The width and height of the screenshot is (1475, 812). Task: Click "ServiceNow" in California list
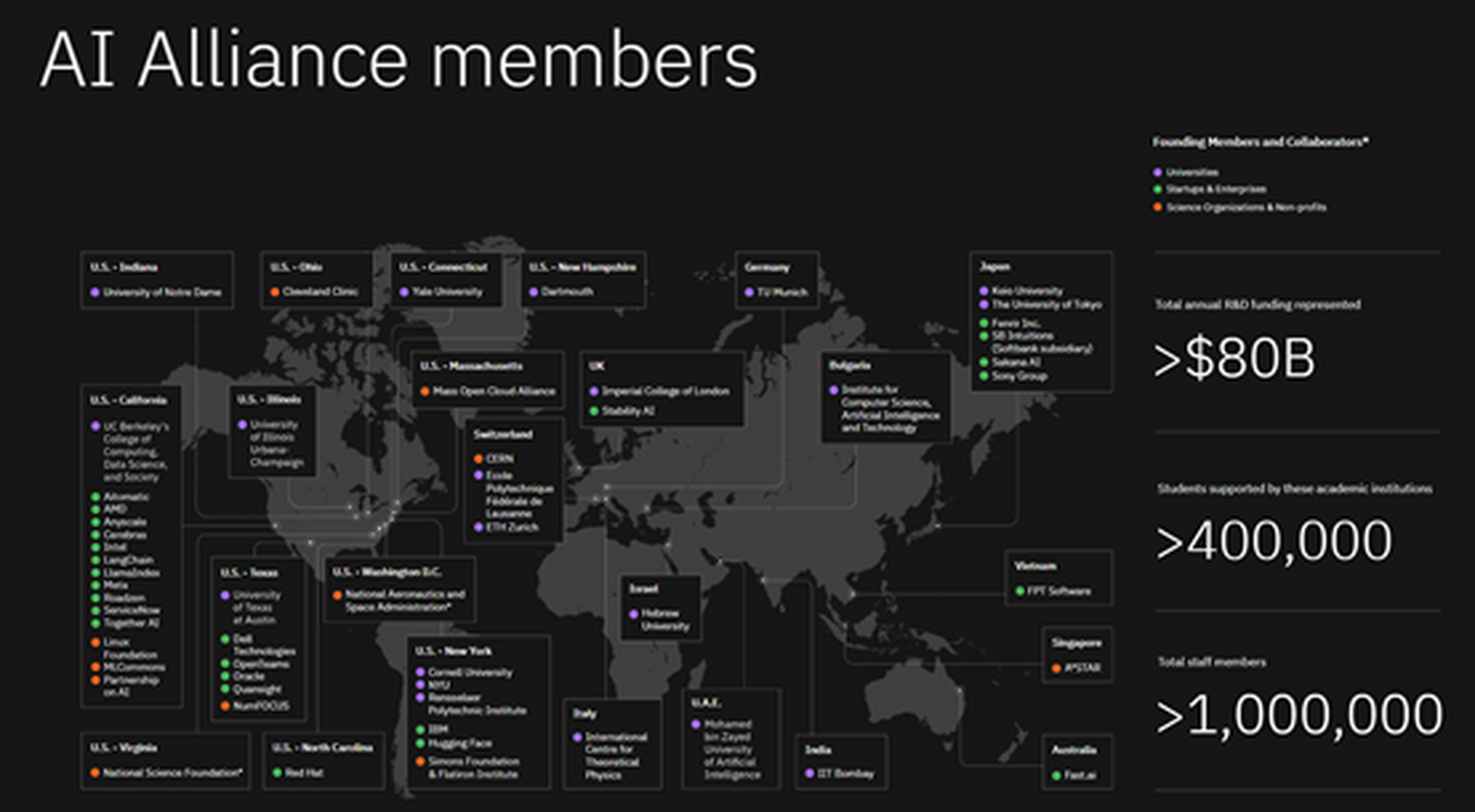132,610
